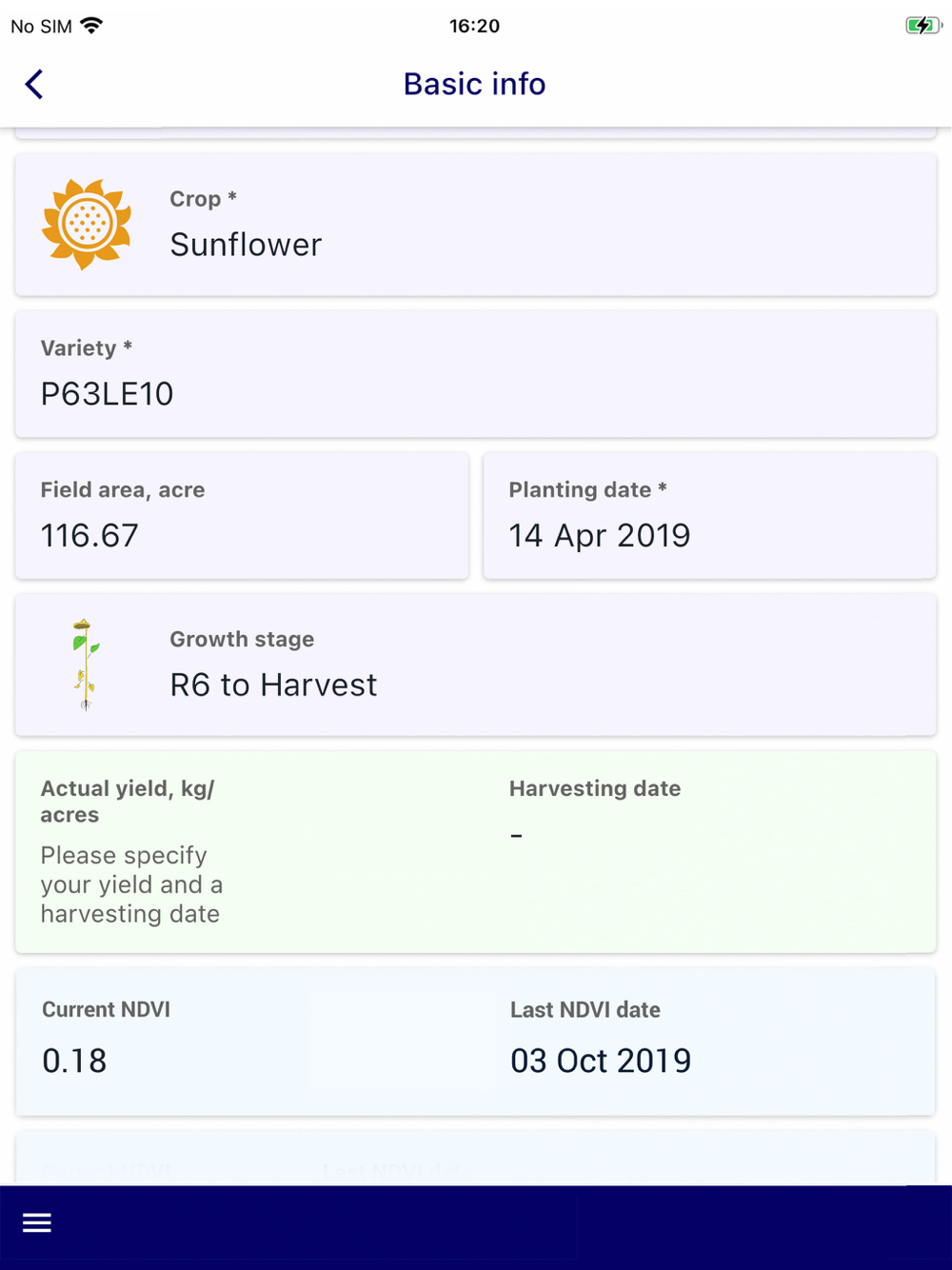The height and width of the screenshot is (1270, 952).
Task: Tap the Current NDVI value 0.18
Action: click(x=74, y=1061)
